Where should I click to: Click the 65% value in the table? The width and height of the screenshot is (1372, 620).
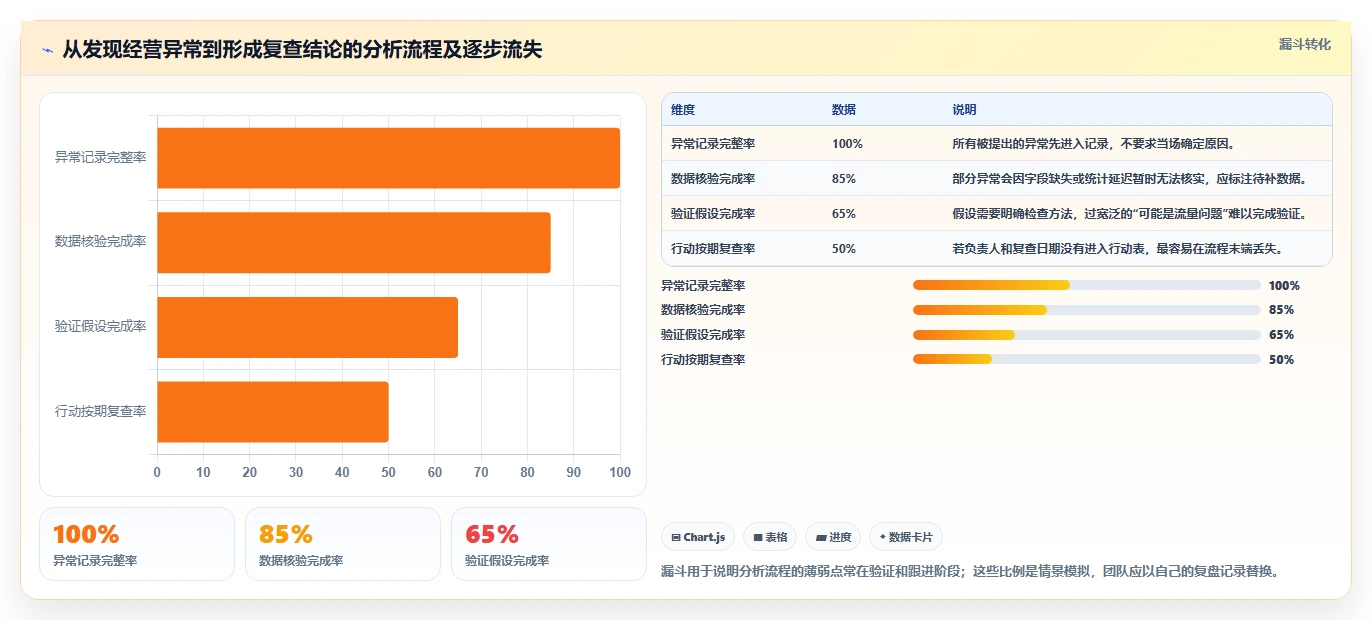(x=844, y=214)
